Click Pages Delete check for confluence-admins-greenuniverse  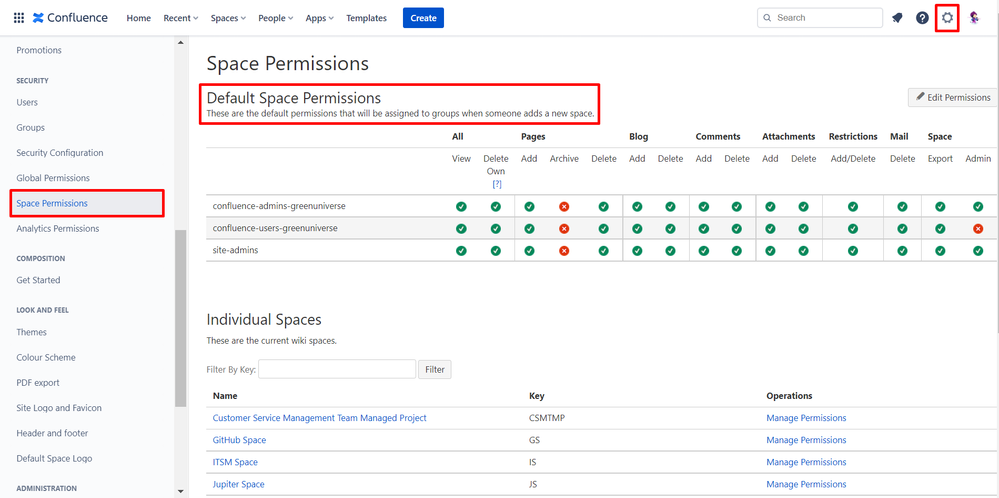point(603,206)
